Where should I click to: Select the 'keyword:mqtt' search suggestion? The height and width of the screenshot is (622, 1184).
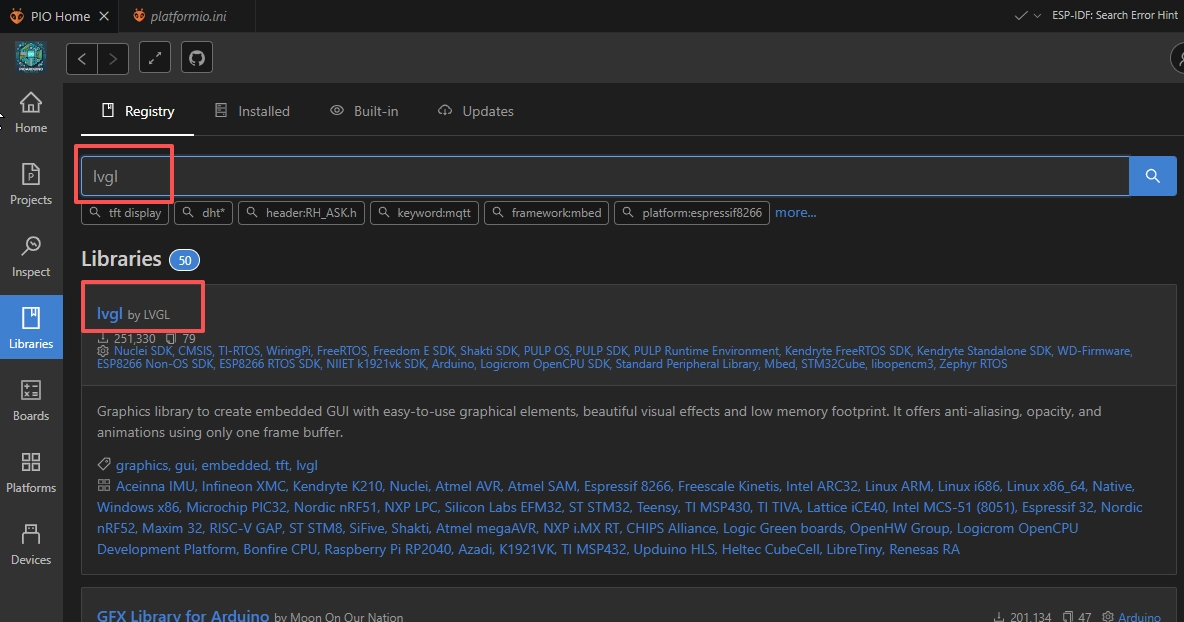[x=424, y=213]
